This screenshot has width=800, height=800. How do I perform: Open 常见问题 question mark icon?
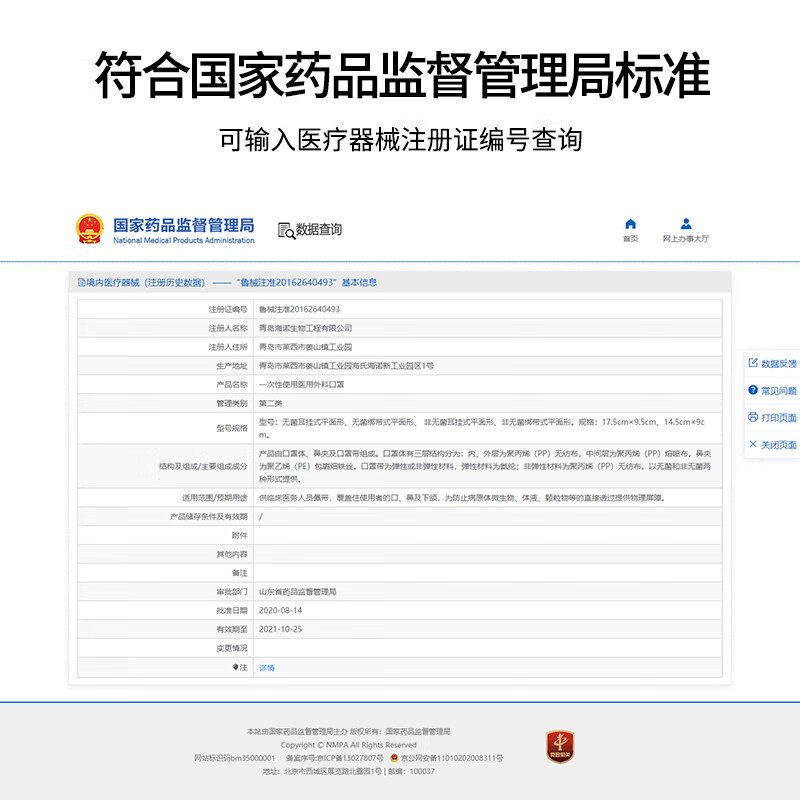753,391
